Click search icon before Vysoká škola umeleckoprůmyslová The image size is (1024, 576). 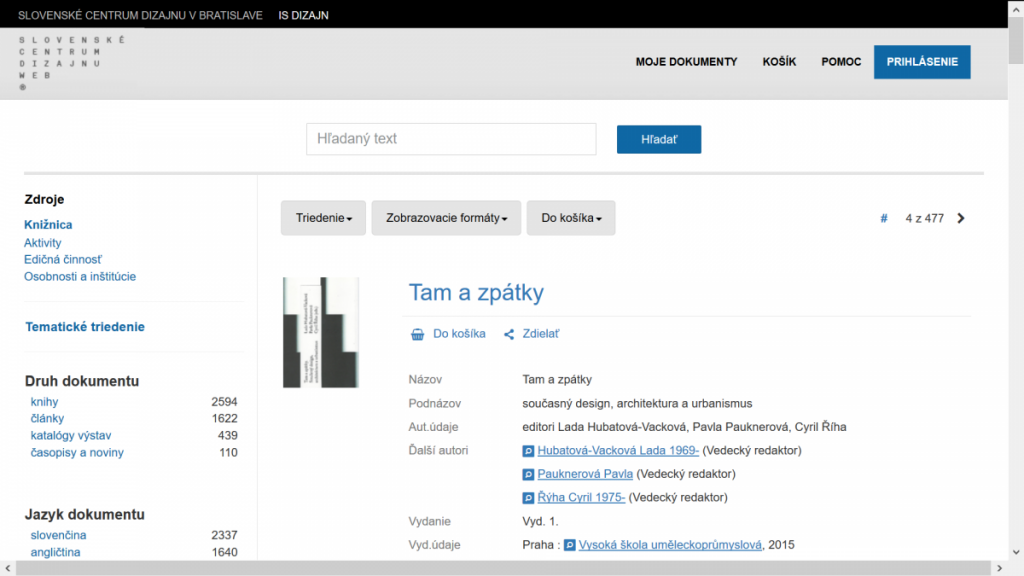tap(570, 546)
